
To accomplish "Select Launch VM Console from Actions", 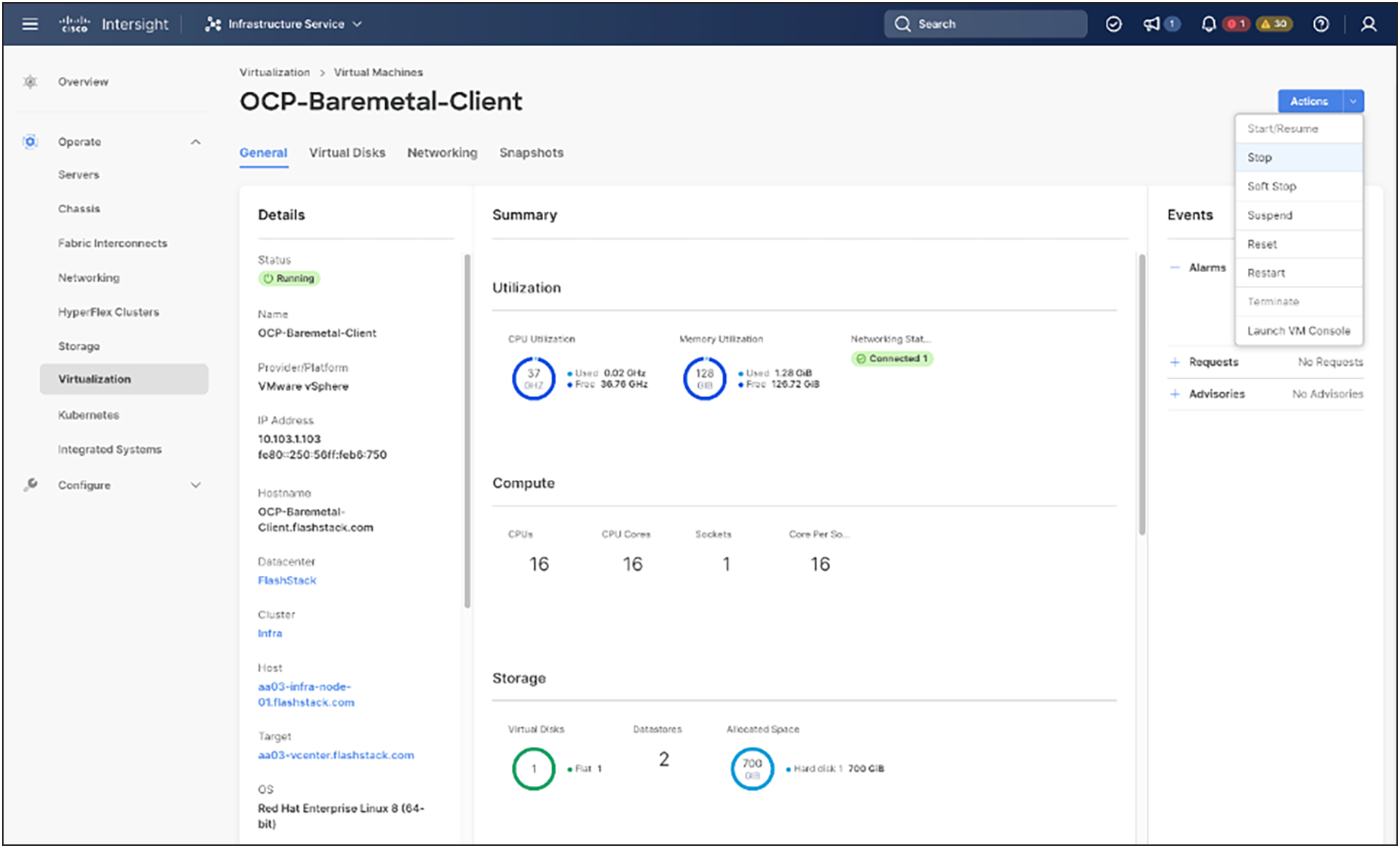I will [x=1296, y=329].
